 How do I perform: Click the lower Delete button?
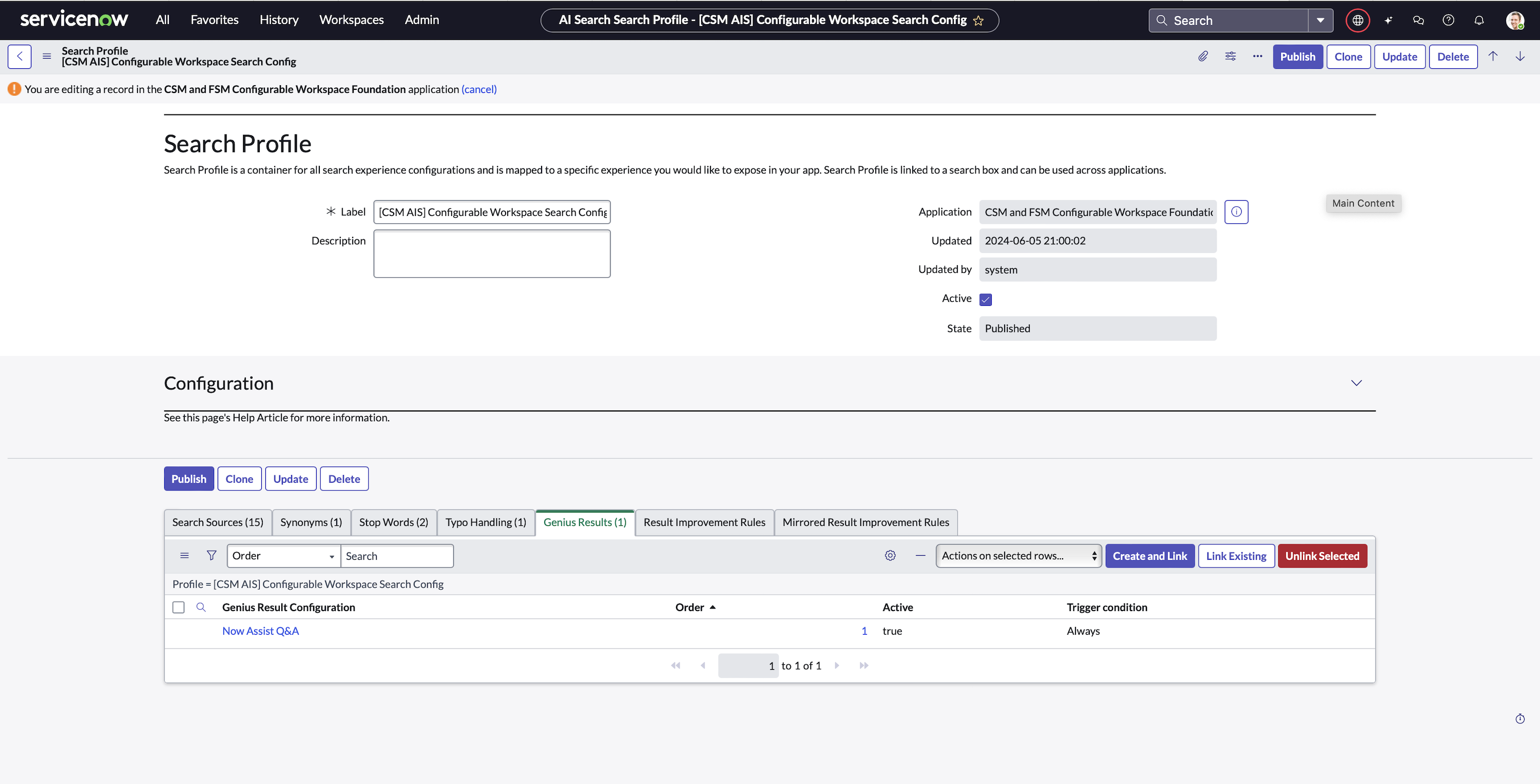(x=344, y=479)
